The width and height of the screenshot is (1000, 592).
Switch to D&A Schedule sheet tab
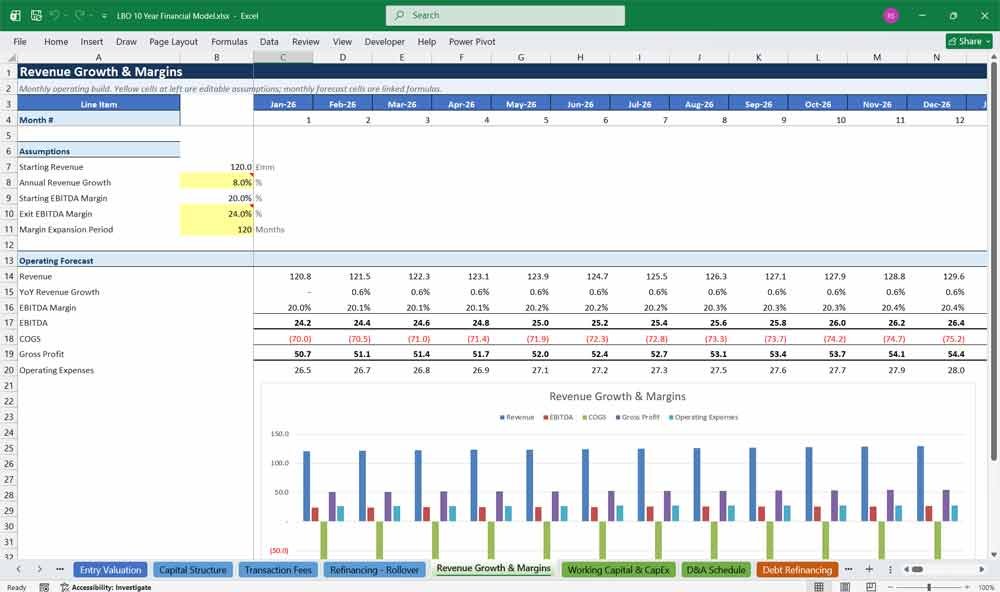(716, 570)
